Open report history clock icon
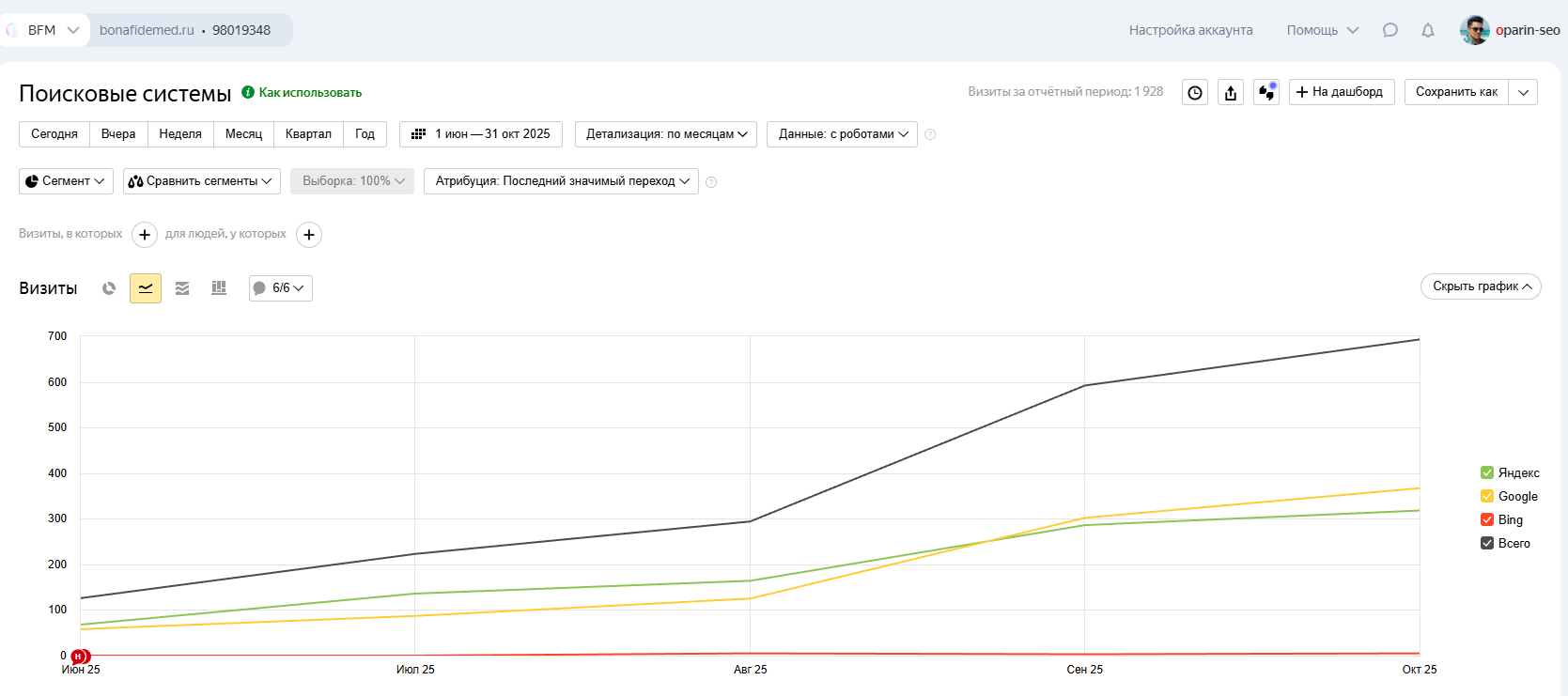Viewport: 1568px width, 696px height. click(1194, 92)
